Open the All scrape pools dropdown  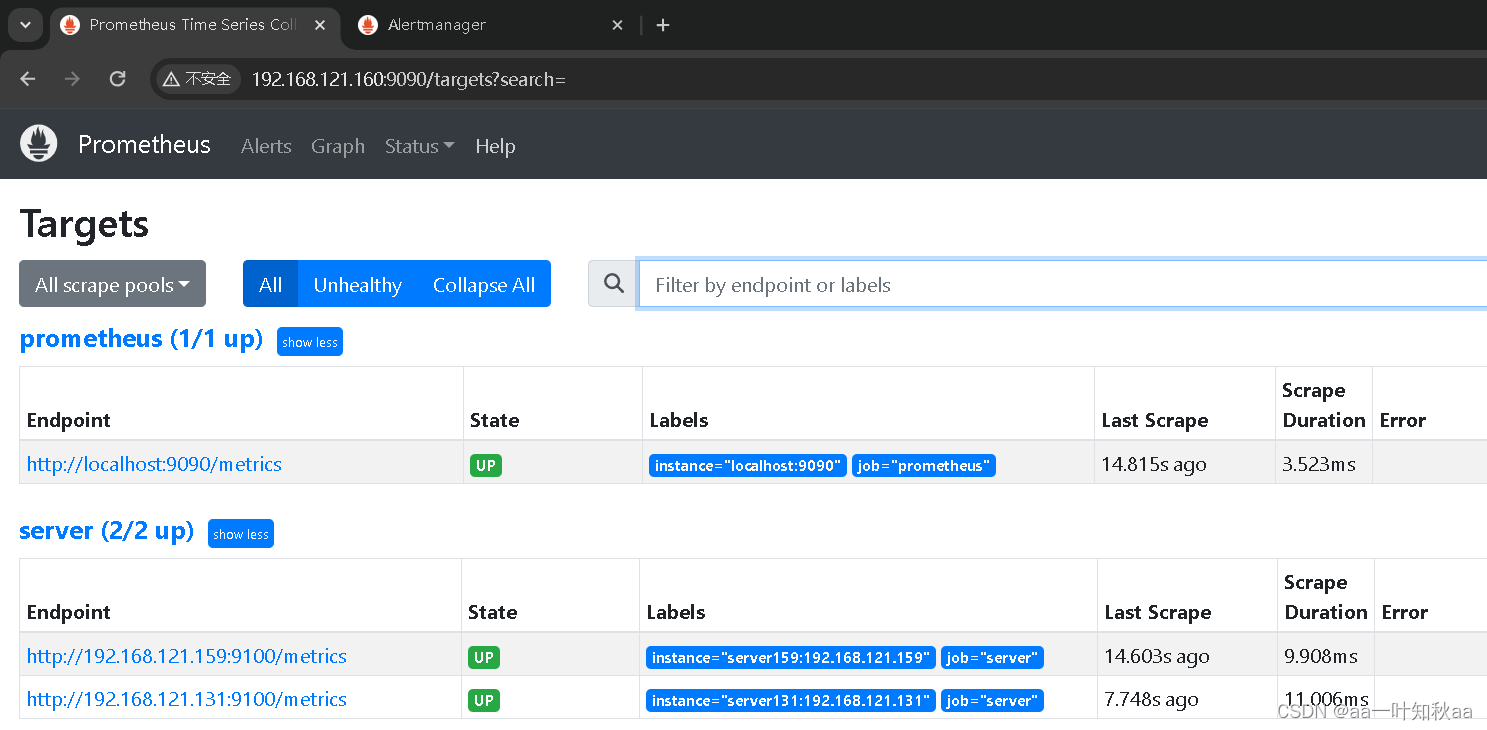tap(112, 284)
